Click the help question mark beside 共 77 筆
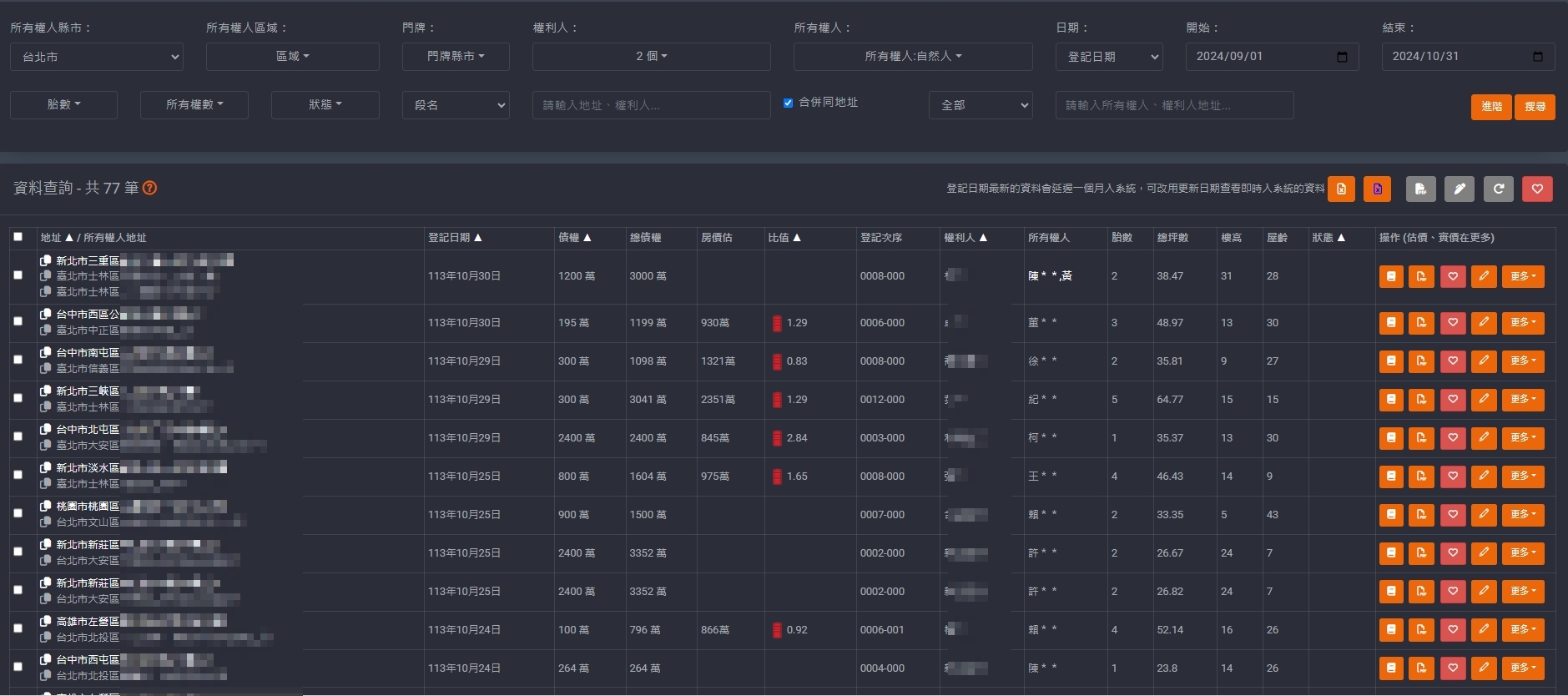Viewport: 1568px width, 696px height. (x=150, y=189)
